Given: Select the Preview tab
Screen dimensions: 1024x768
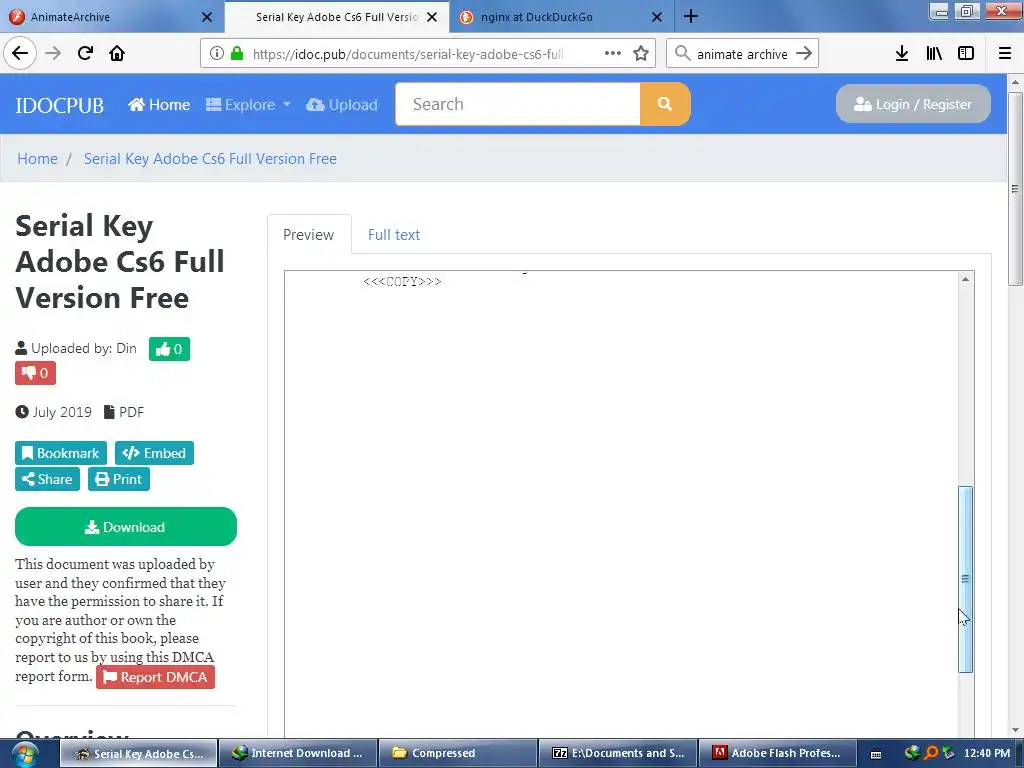Looking at the screenshot, I should (x=308, y=234).
